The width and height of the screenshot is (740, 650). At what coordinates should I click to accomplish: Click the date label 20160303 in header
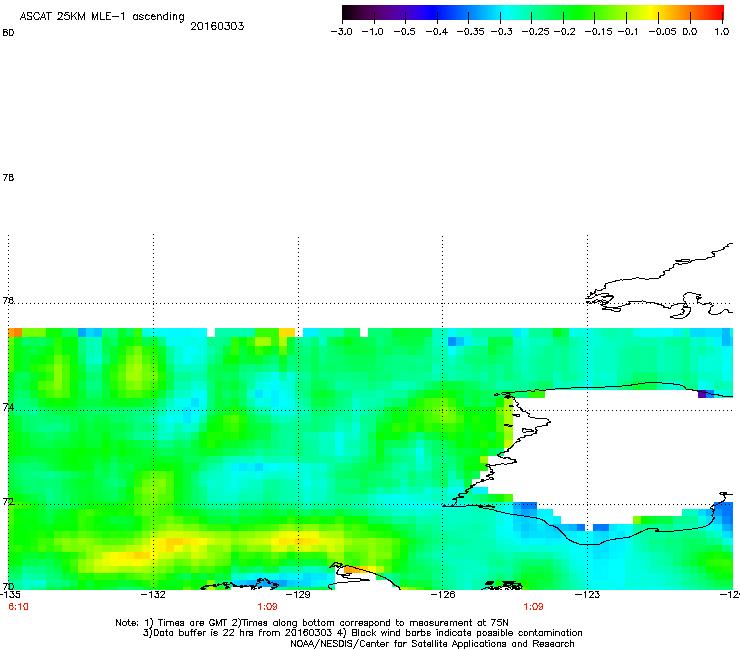pyautogui.click(x=217, y=26)
